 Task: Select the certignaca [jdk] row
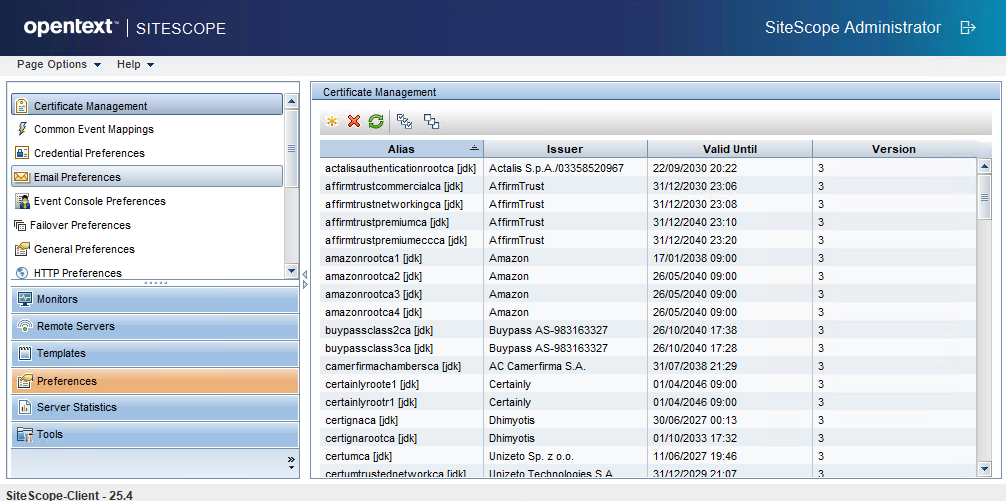click(x=648, y=420)
